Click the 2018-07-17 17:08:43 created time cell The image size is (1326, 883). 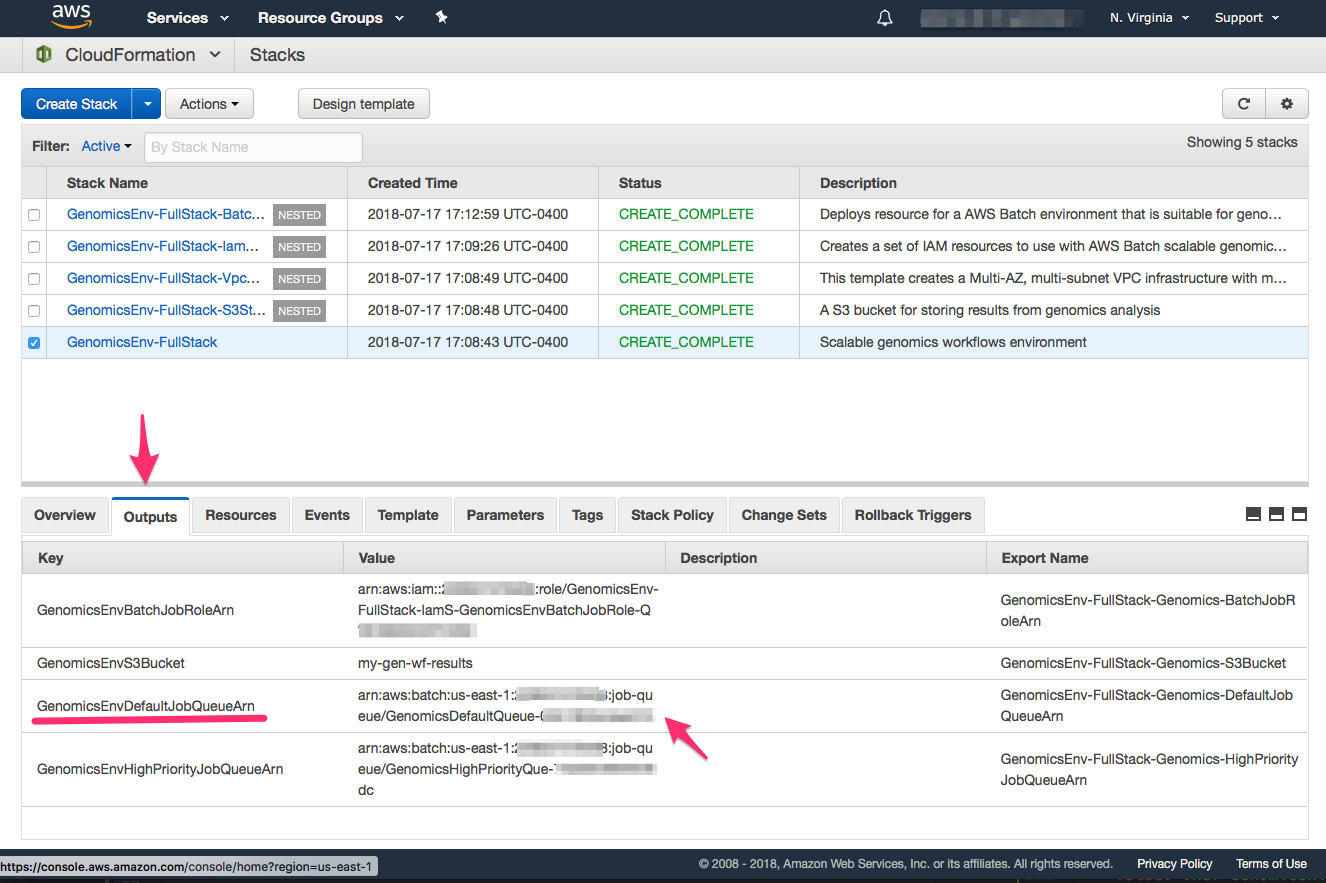tap(468, 342)
